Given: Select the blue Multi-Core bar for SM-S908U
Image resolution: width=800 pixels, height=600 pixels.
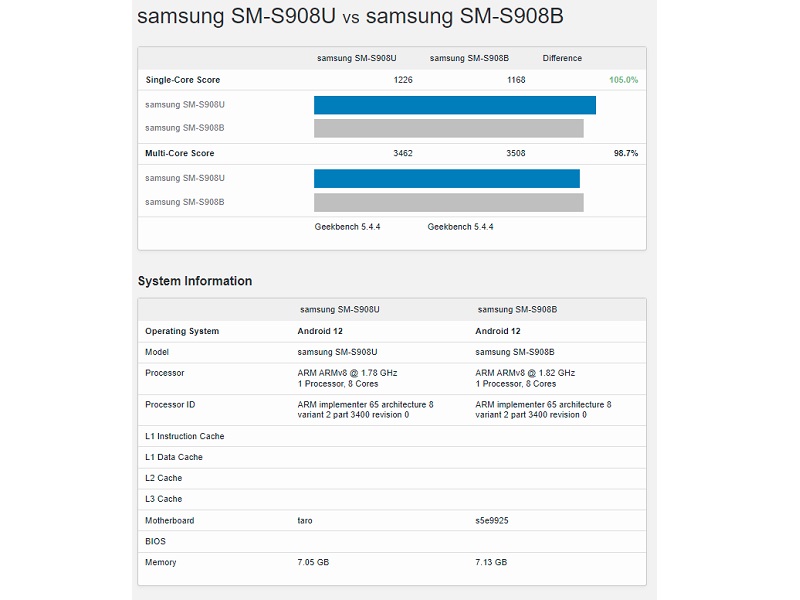Looking at the screenshot, I should 447,178.
